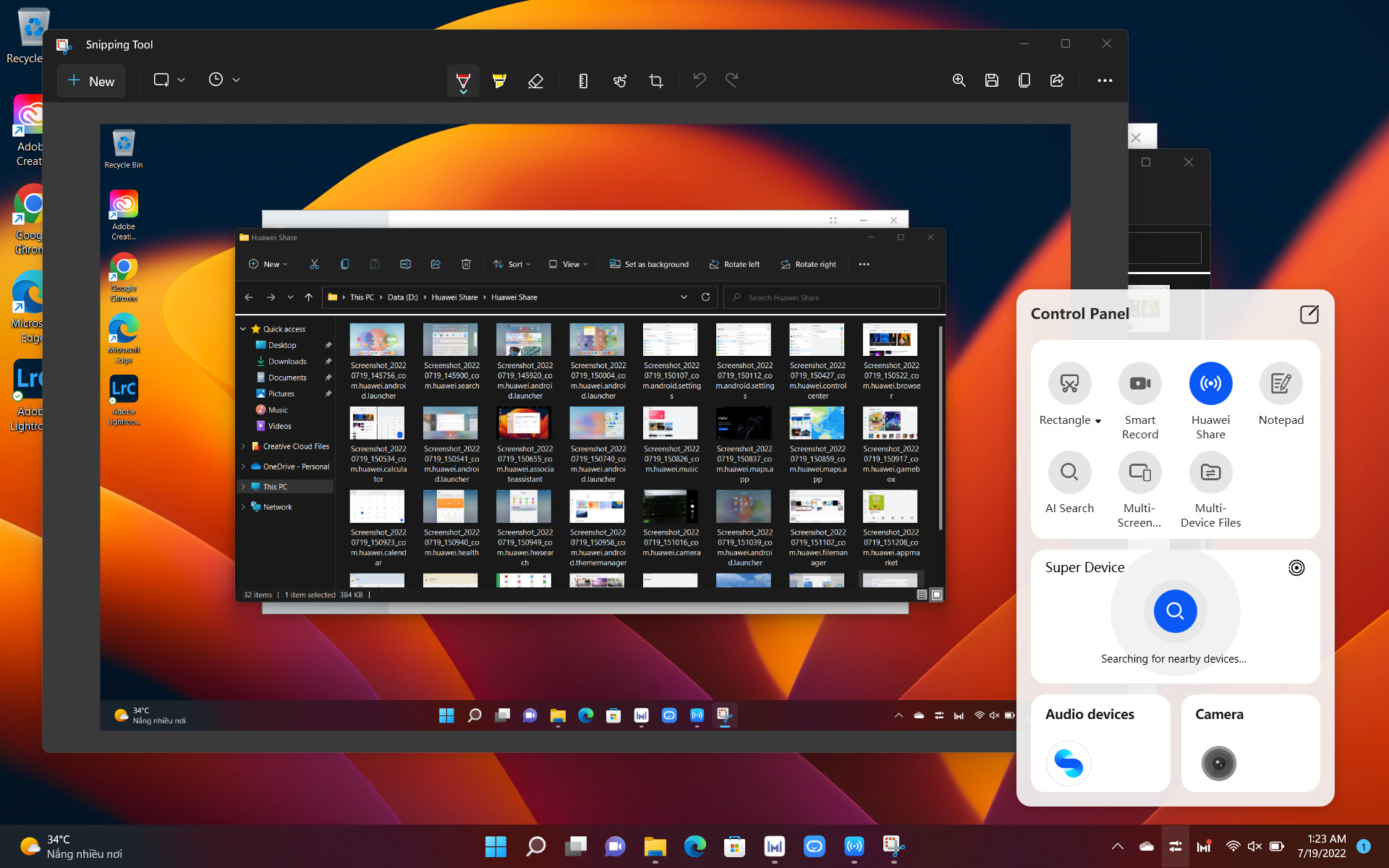Open the Camera card
Image resolution: width=1389 pixels, height=868 pixels.
(x=1250, y=743)
